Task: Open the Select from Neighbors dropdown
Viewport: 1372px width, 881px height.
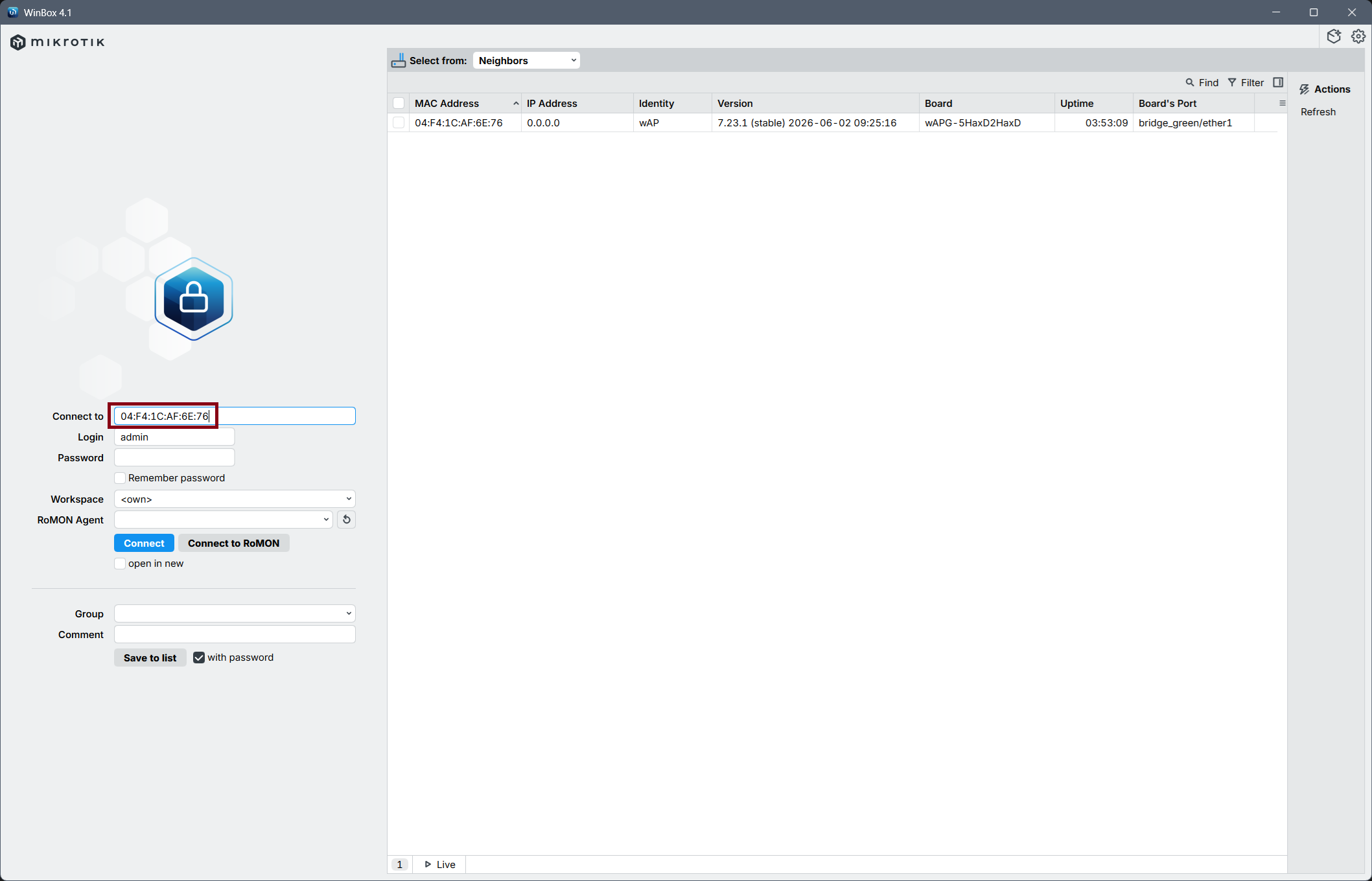Action: click(x=526, y=60)
